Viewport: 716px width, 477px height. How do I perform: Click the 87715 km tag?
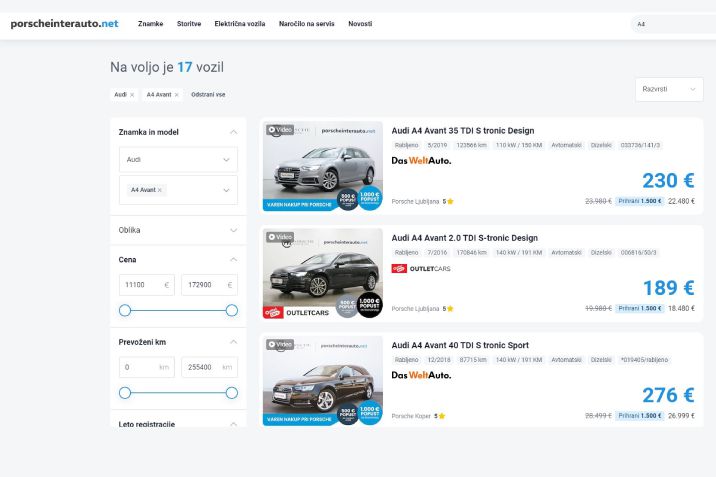tap(473, 360)
